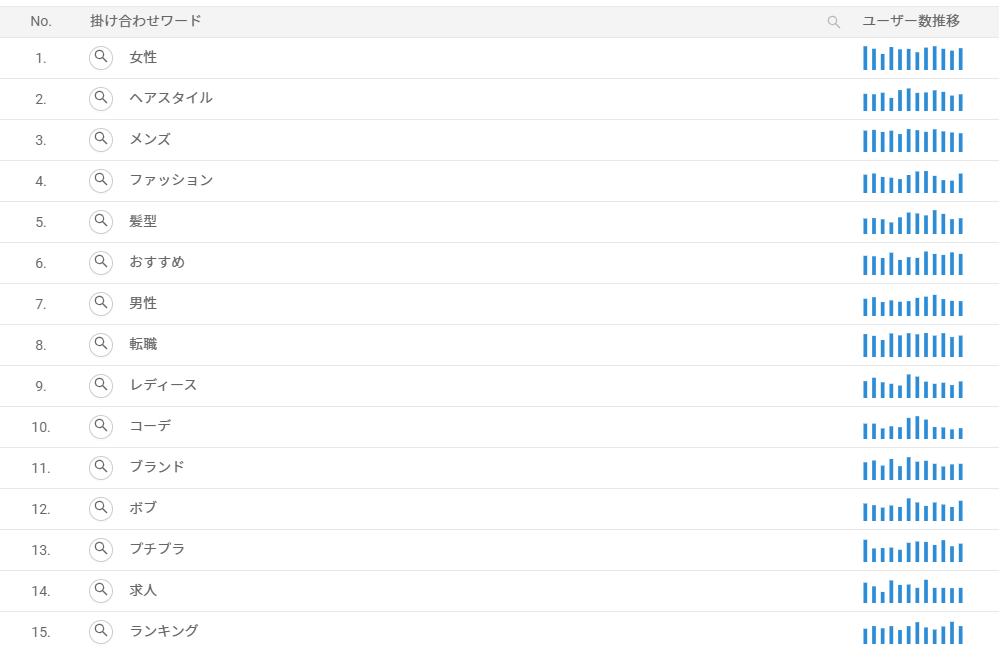
Task: Select the ボブ keyword text
Action: pyautogui.click(x=143, y=508)
